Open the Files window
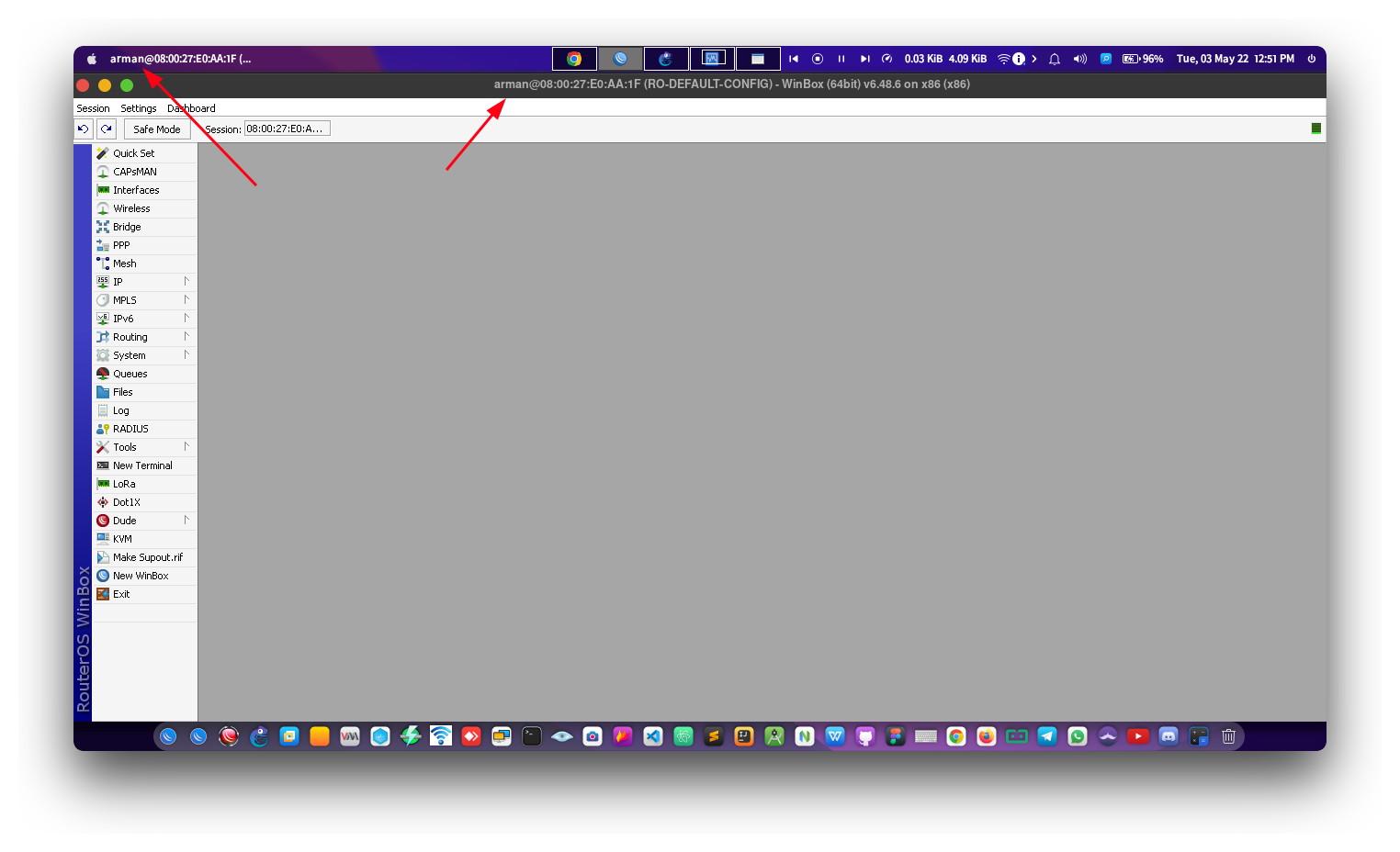1400x852 pixels. pyautogui.click(x=122, y=391)
